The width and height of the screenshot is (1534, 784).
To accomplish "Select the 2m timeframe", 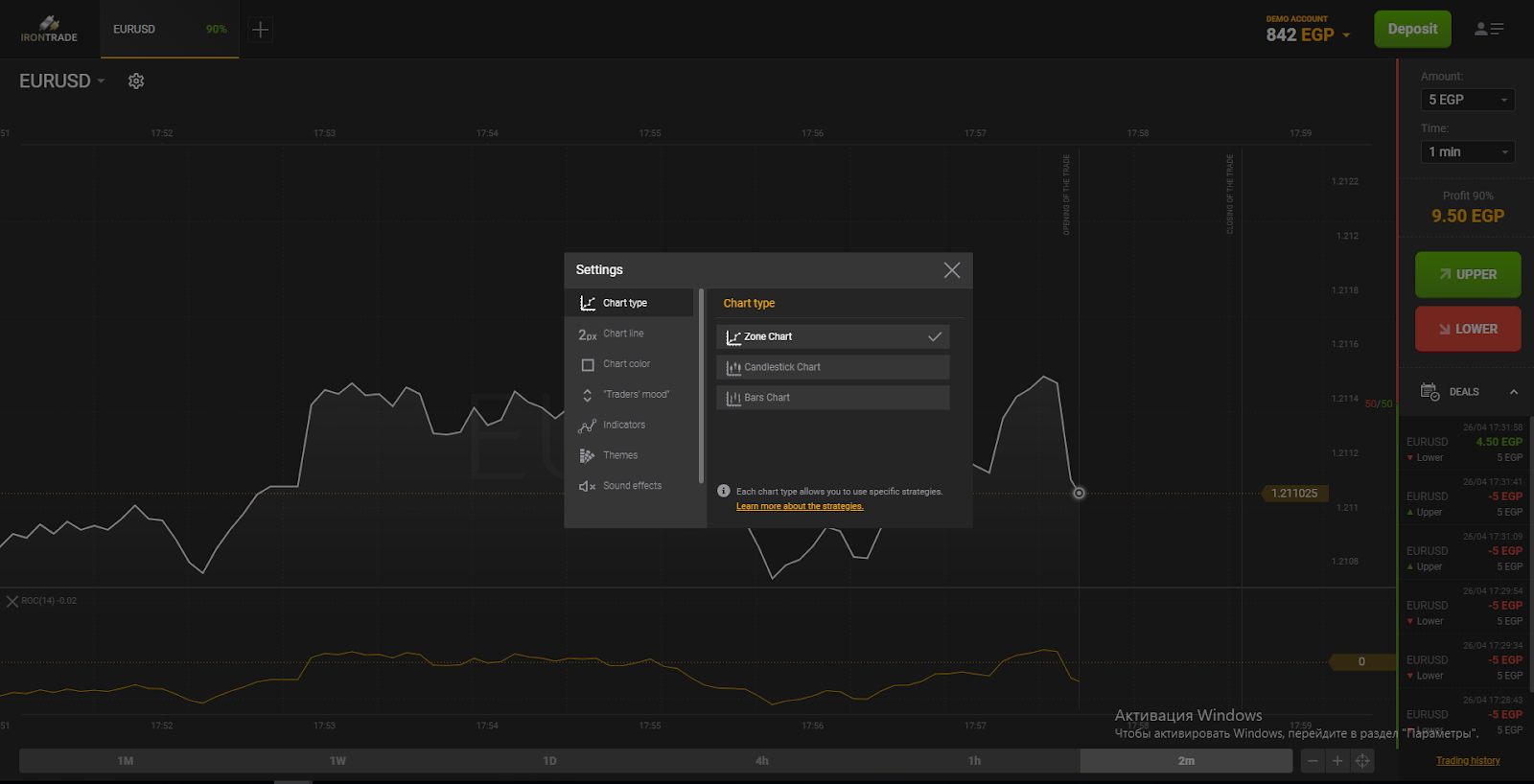I will click(1186, 761).
